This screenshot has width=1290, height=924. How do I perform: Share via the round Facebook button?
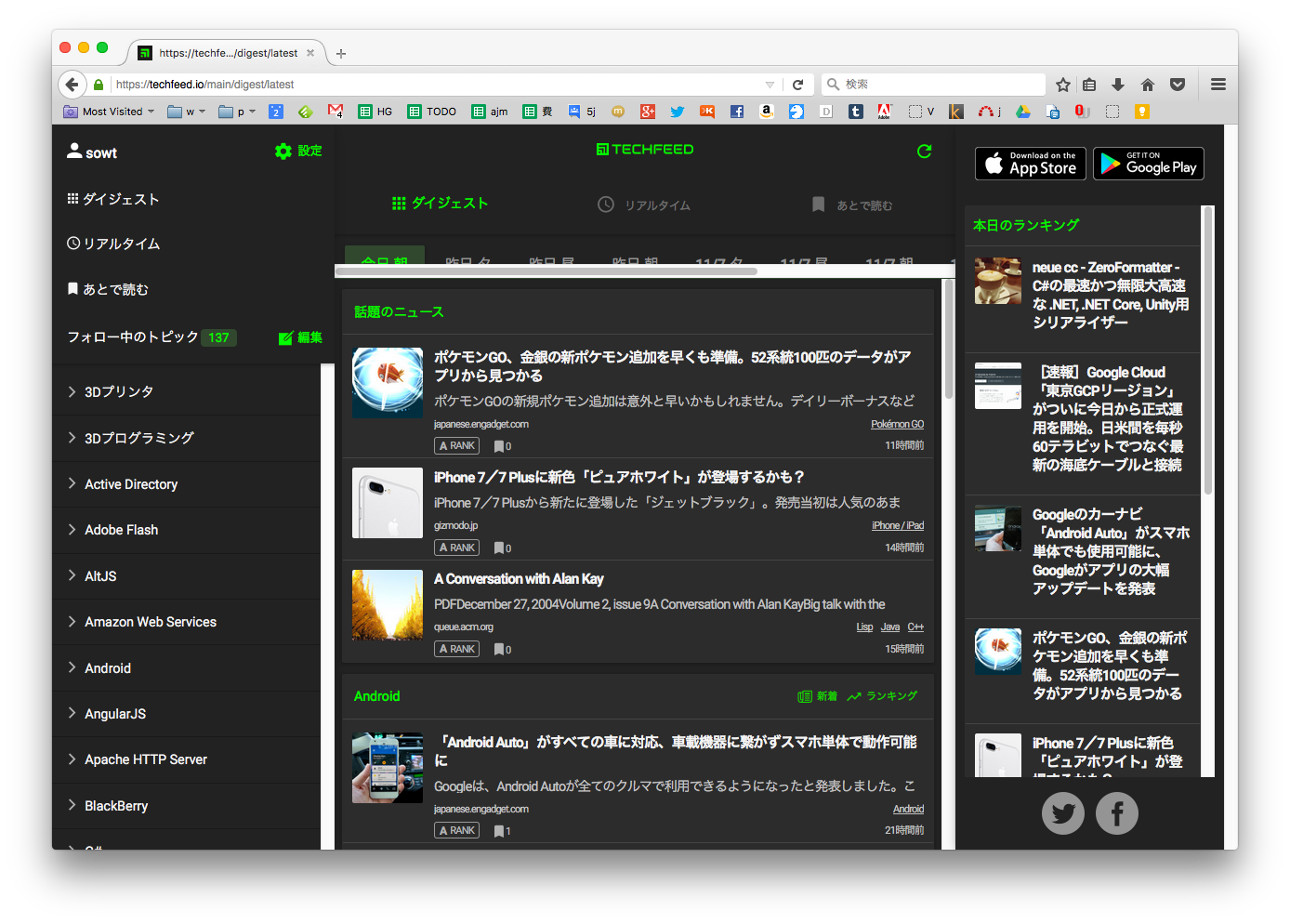point(1117,813)
